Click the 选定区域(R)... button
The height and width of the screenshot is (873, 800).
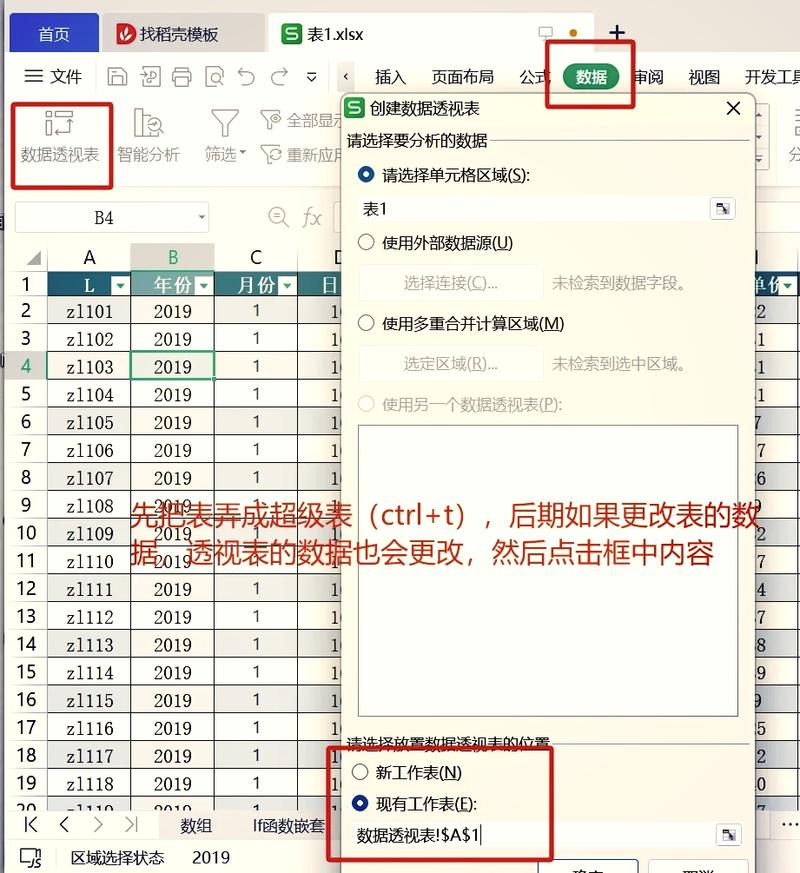coord(450,364)
